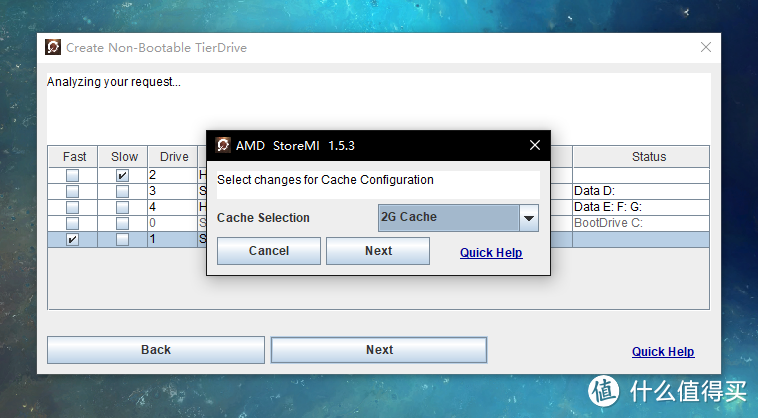
Task: Check the Fast box for drive 2
Action: (x=73, y=175)
